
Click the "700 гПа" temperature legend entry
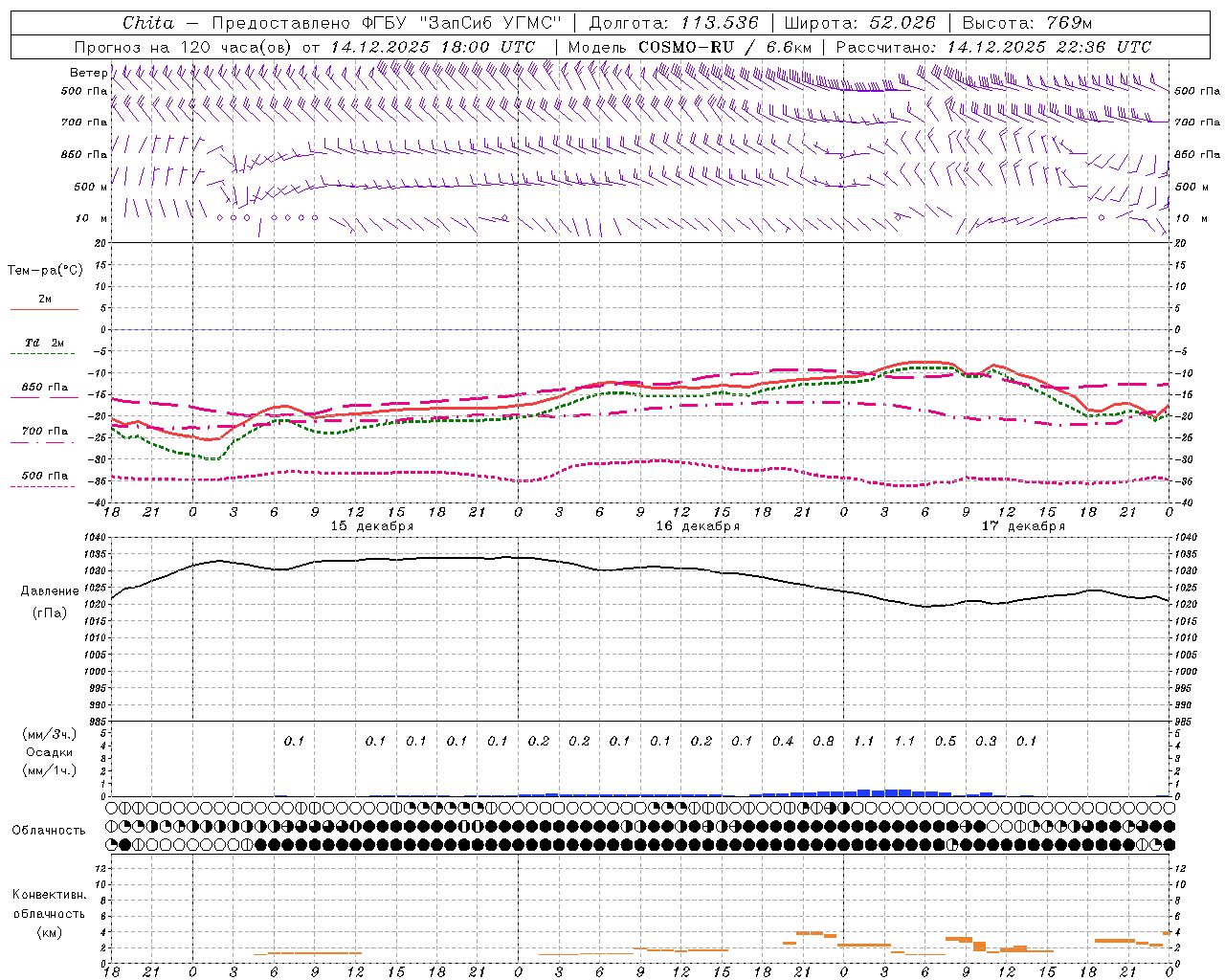[45, 432]
